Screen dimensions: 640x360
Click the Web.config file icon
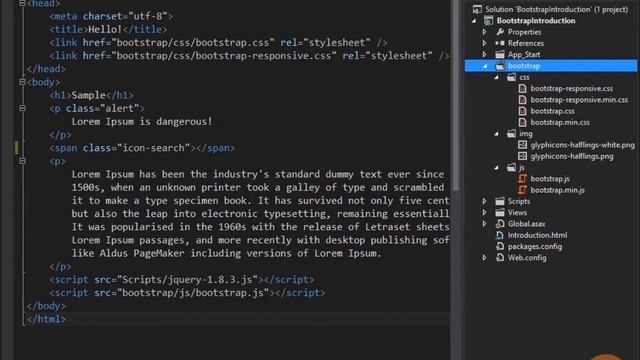[500, 258]
